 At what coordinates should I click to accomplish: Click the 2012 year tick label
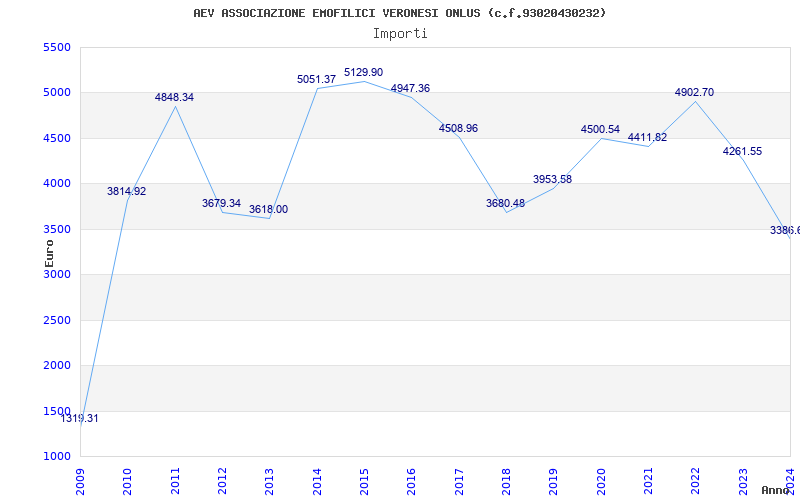[222, 481]
